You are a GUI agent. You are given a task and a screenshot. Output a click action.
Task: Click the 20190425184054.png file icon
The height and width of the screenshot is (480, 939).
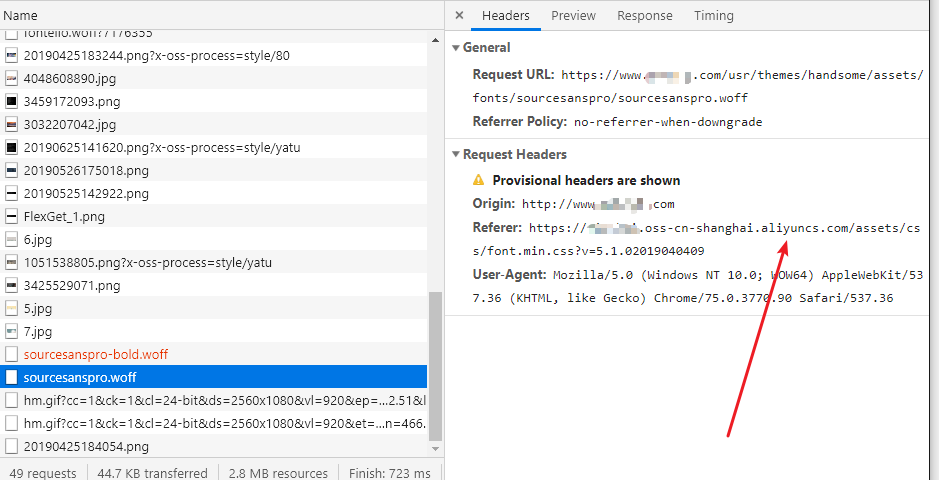[12, 446]
